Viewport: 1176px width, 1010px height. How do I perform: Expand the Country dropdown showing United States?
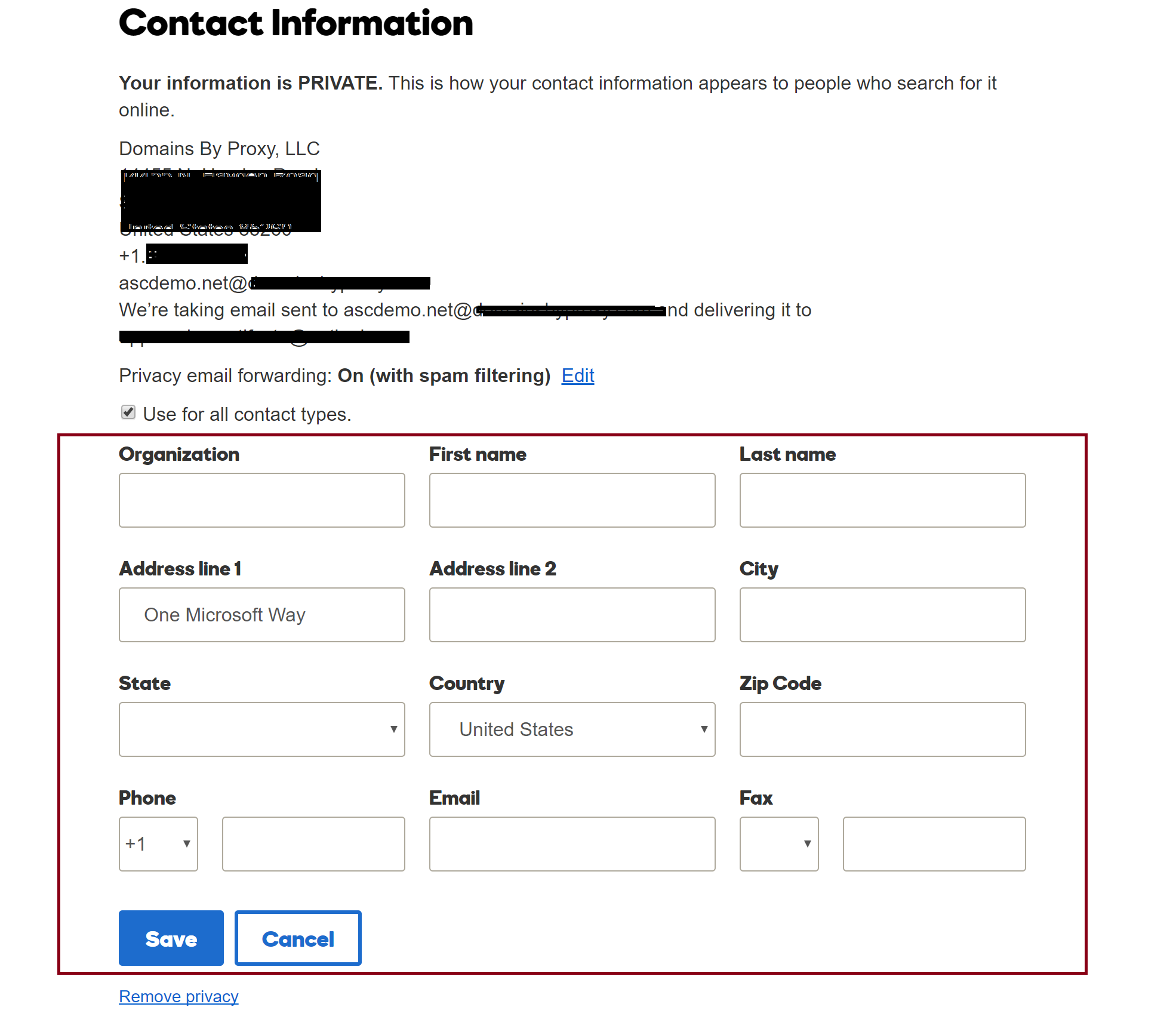coord(571,729)
